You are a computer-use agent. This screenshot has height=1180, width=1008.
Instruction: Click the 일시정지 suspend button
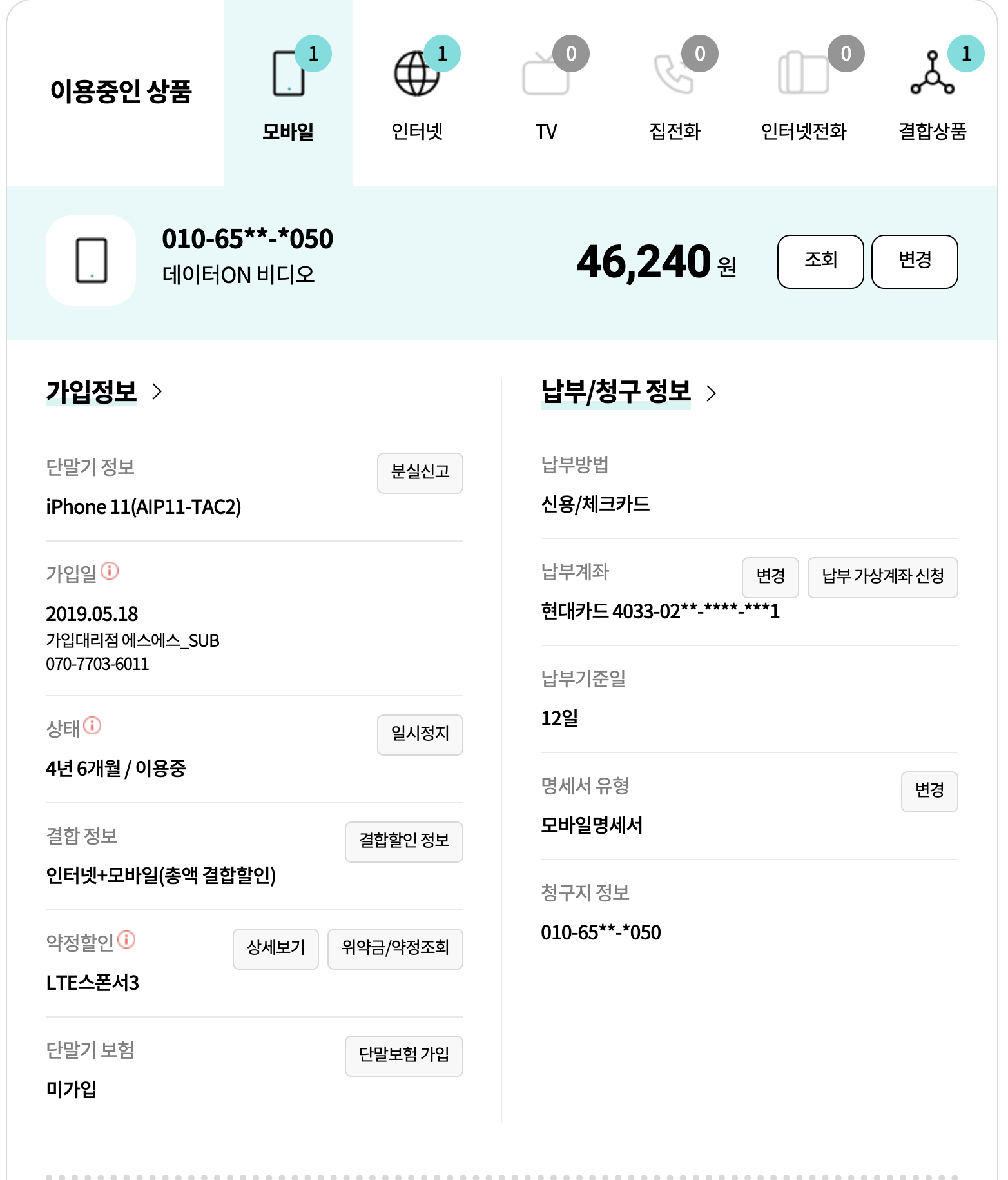click(420, 735)
